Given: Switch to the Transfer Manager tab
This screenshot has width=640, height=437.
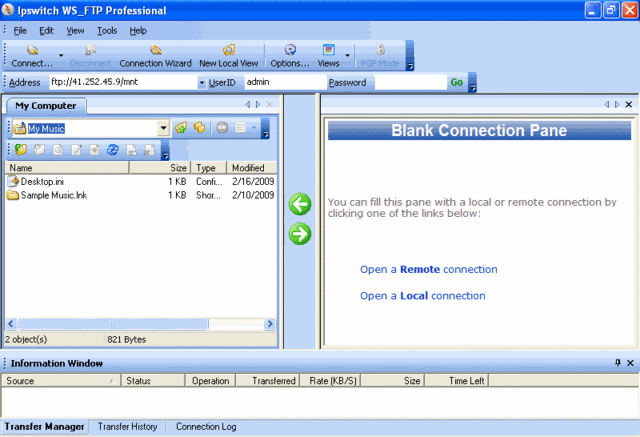Looking at the screenshot, I should click(44, 427).
